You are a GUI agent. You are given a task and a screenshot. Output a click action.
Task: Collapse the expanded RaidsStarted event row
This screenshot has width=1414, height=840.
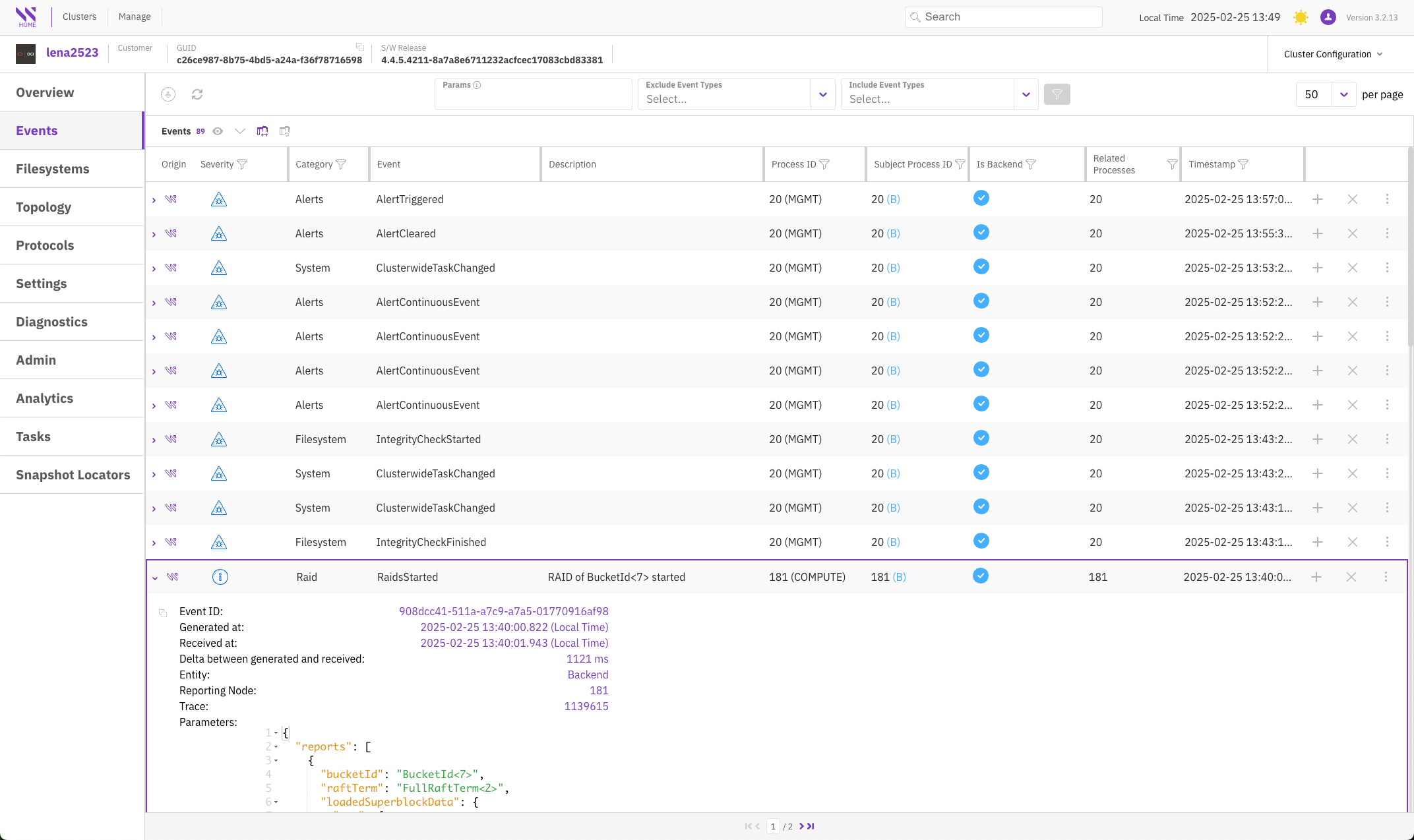[x=155, y=578]
